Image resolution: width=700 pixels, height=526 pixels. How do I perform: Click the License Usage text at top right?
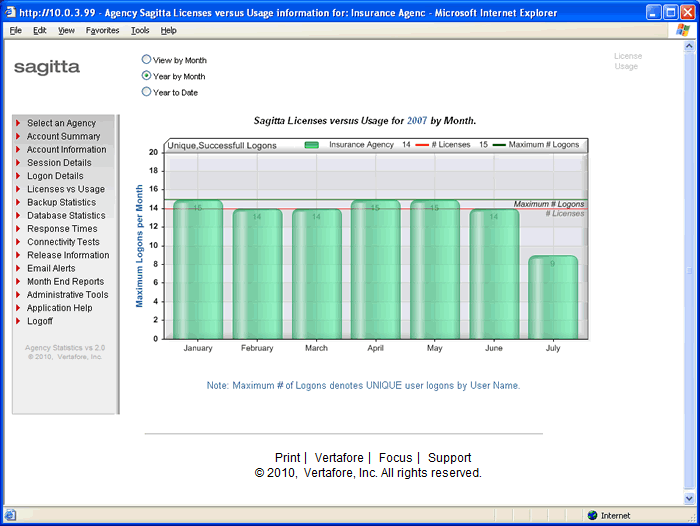(x=627, y=61)
